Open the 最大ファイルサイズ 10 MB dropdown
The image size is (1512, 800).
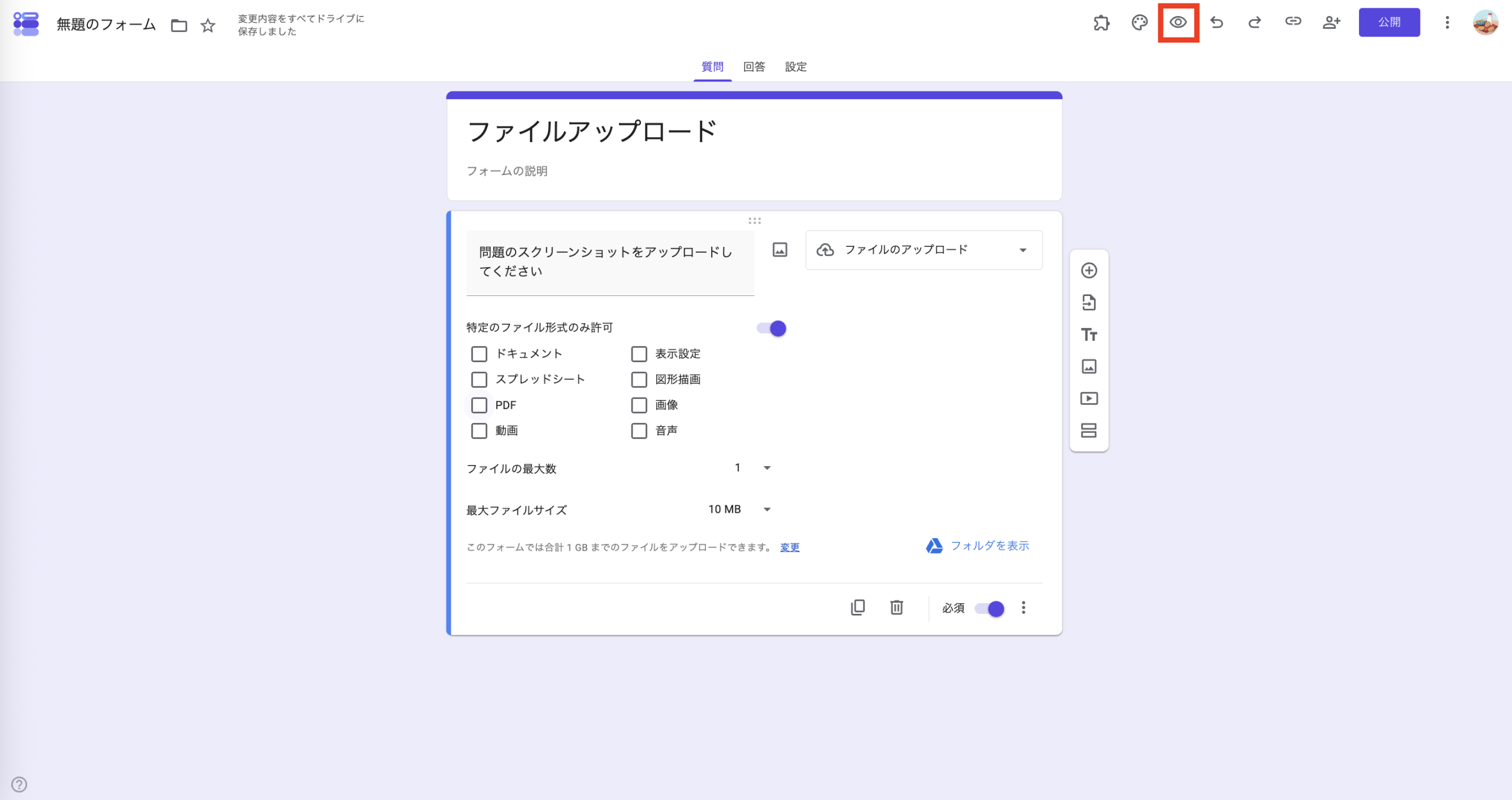click(739, 509)
